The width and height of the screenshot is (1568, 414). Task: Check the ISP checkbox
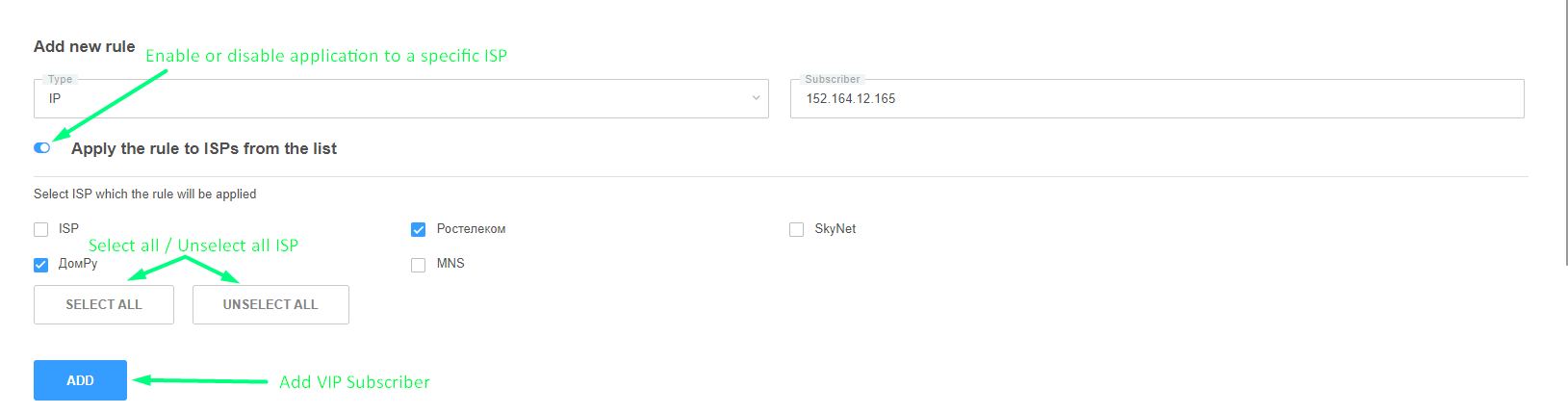point(40,229)
